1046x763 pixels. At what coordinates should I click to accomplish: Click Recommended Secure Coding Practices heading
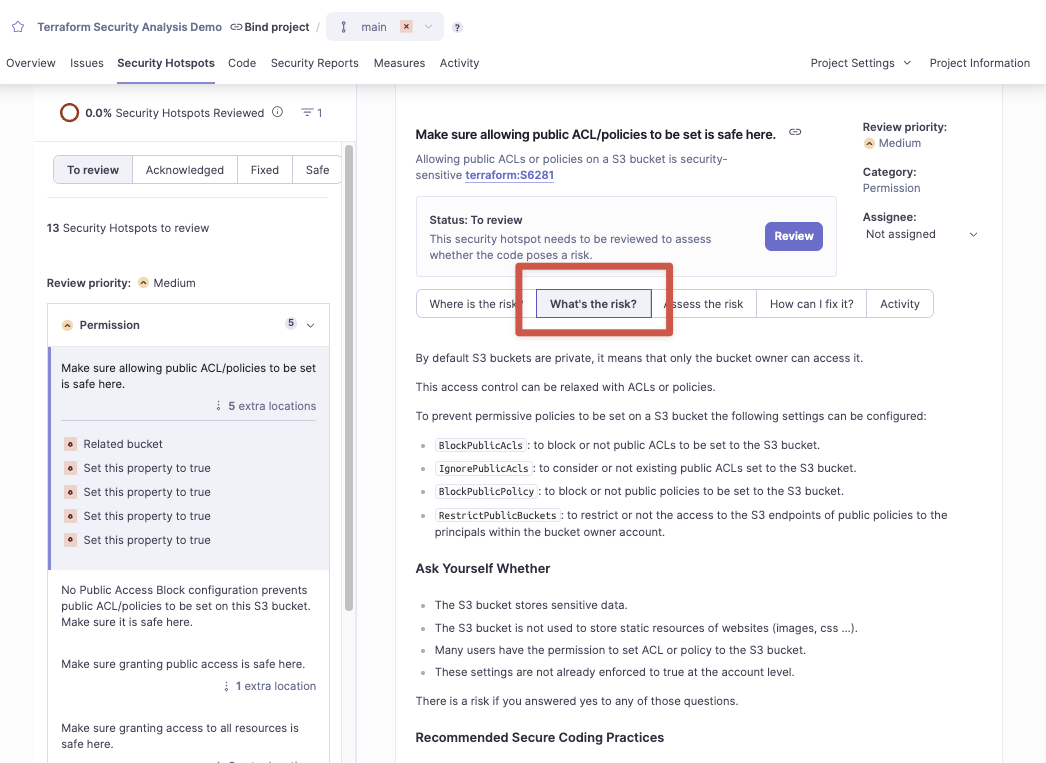click(x=540, y=738)
